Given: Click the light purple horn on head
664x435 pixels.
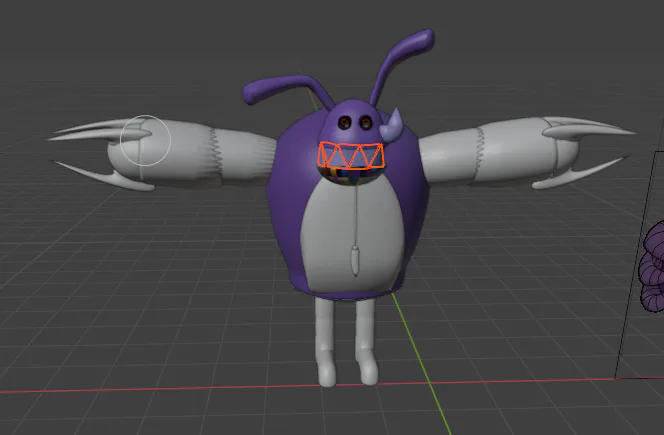Looking at the screenshot, I should 391,125.
